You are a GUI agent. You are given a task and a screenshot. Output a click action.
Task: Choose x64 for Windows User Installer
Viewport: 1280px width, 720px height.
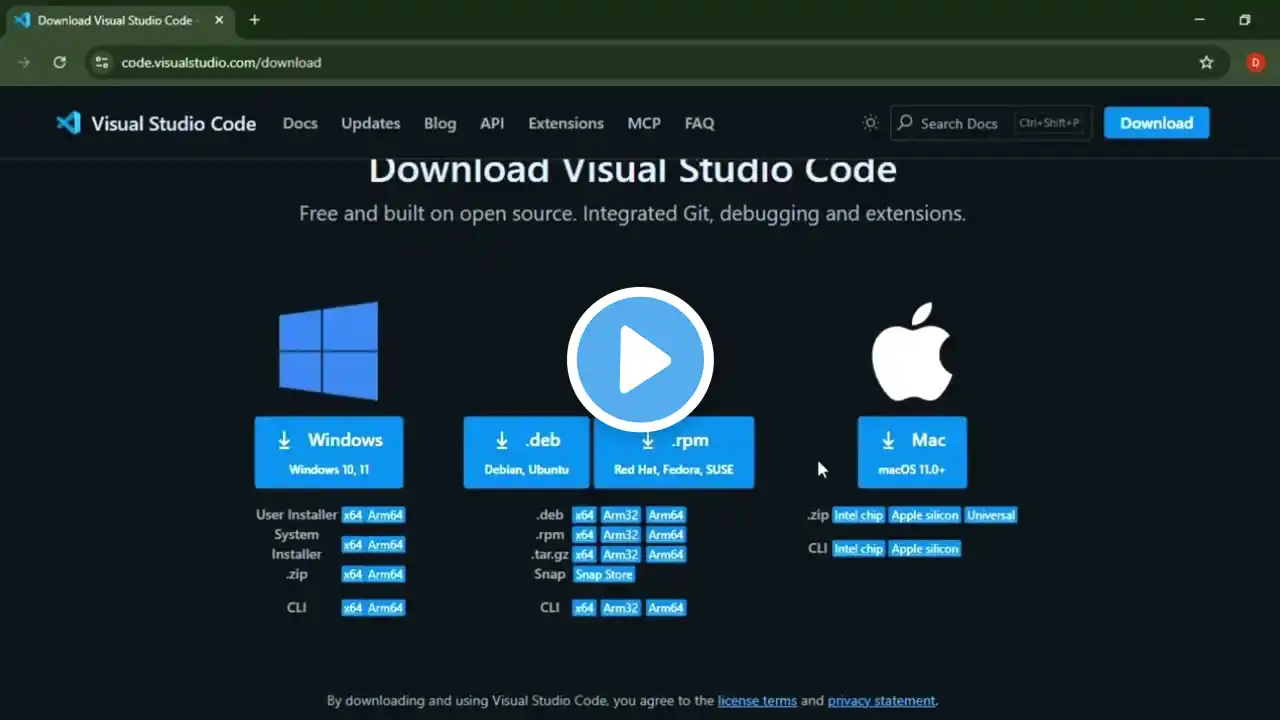(x=353, y=516)
